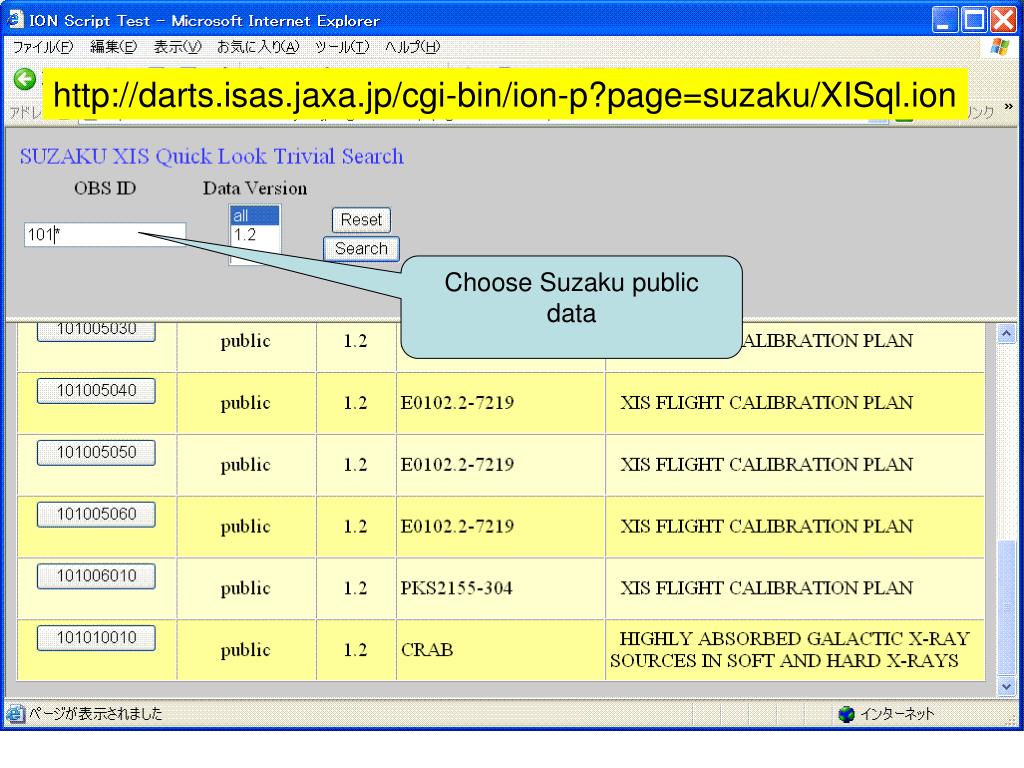Viewport: 1024px width, 768px height.
Task: Click E0102.2-7219 in the 101005060 row
Action: pos(457,526)
